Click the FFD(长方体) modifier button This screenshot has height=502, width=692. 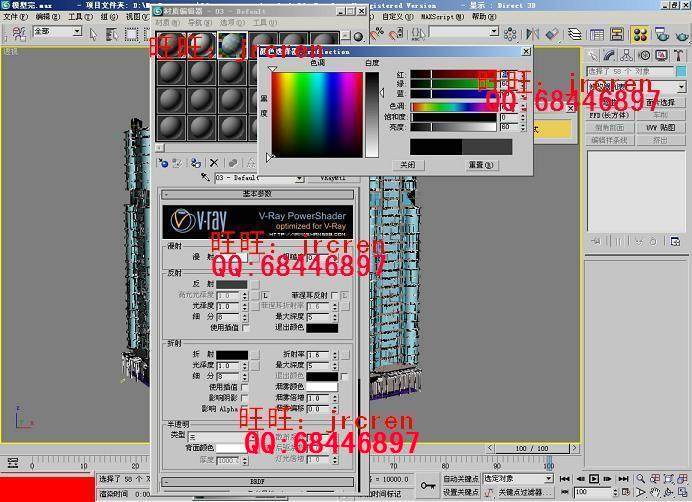[x=609, y=115]
